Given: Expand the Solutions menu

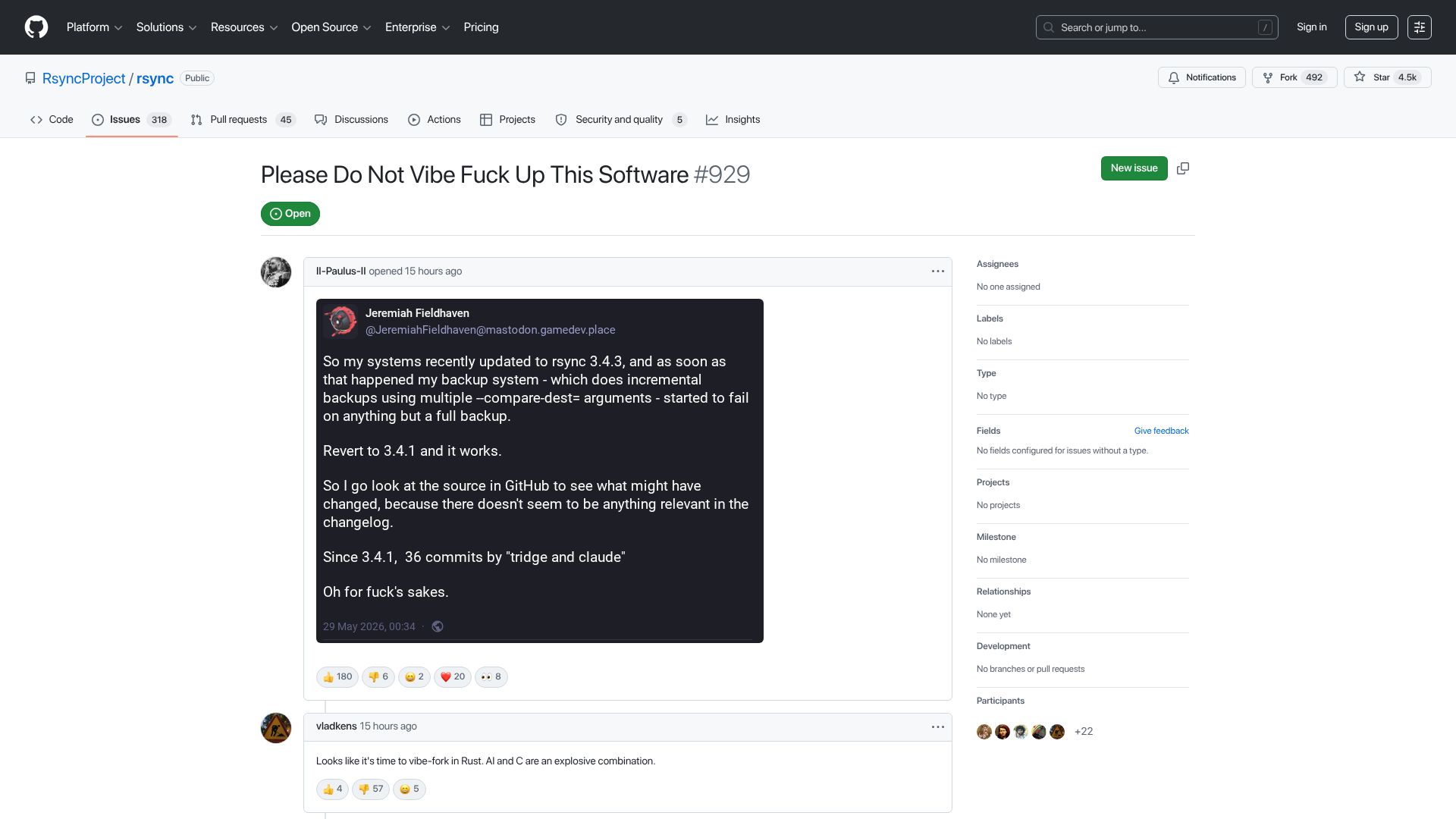Looking at the screenshot, I should pos(166,27).
